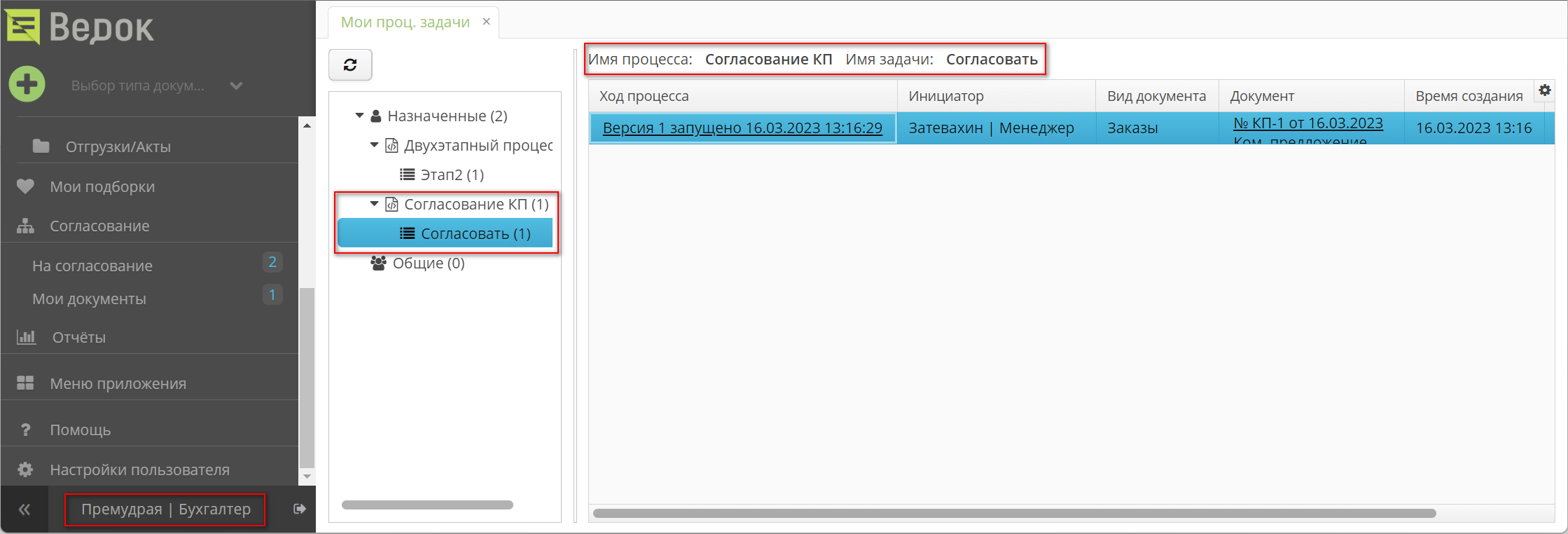Click the document icon beside Согласование КП
The height and width of the screenshot is (534, 1568).
(392, 204)
